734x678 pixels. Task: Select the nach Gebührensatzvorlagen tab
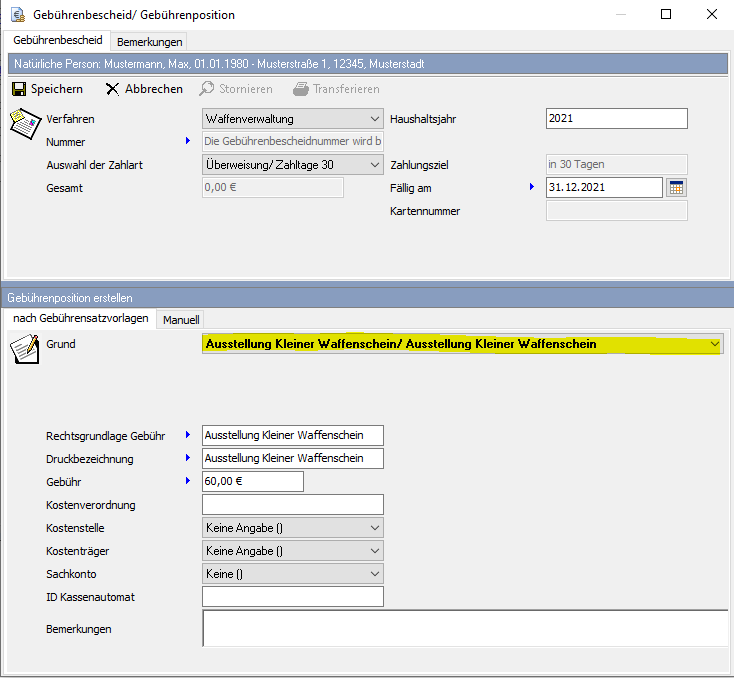tap(81, 319)
